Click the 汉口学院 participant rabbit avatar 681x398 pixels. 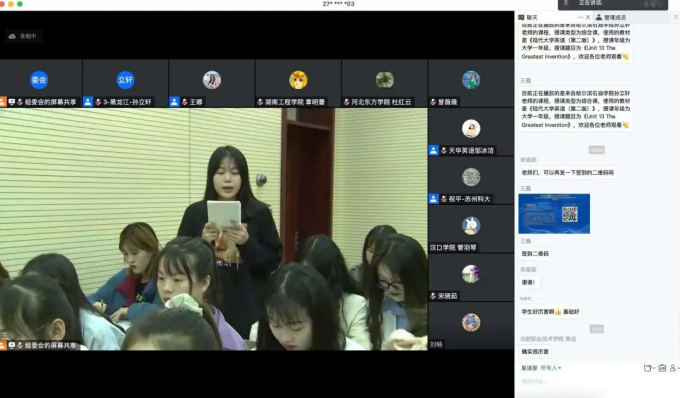click(x=471, y=226)
